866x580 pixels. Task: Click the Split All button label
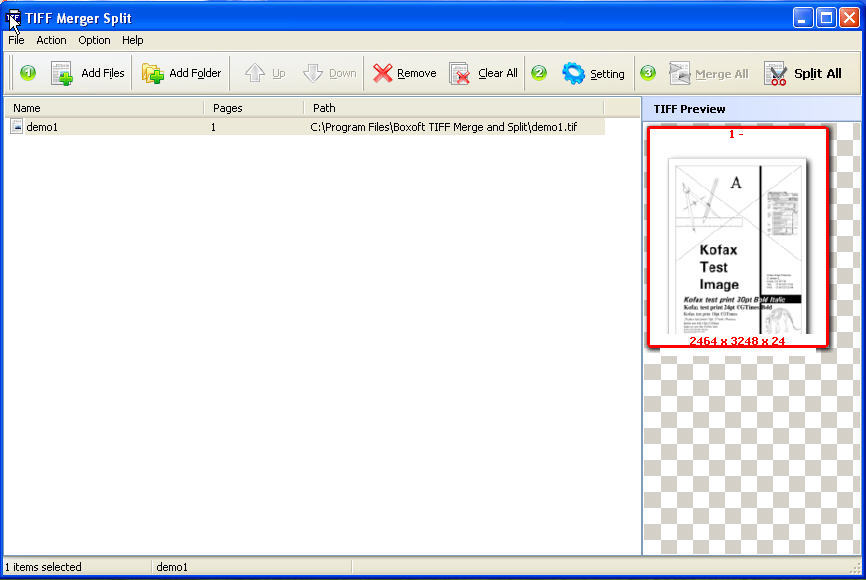[817, 73]
